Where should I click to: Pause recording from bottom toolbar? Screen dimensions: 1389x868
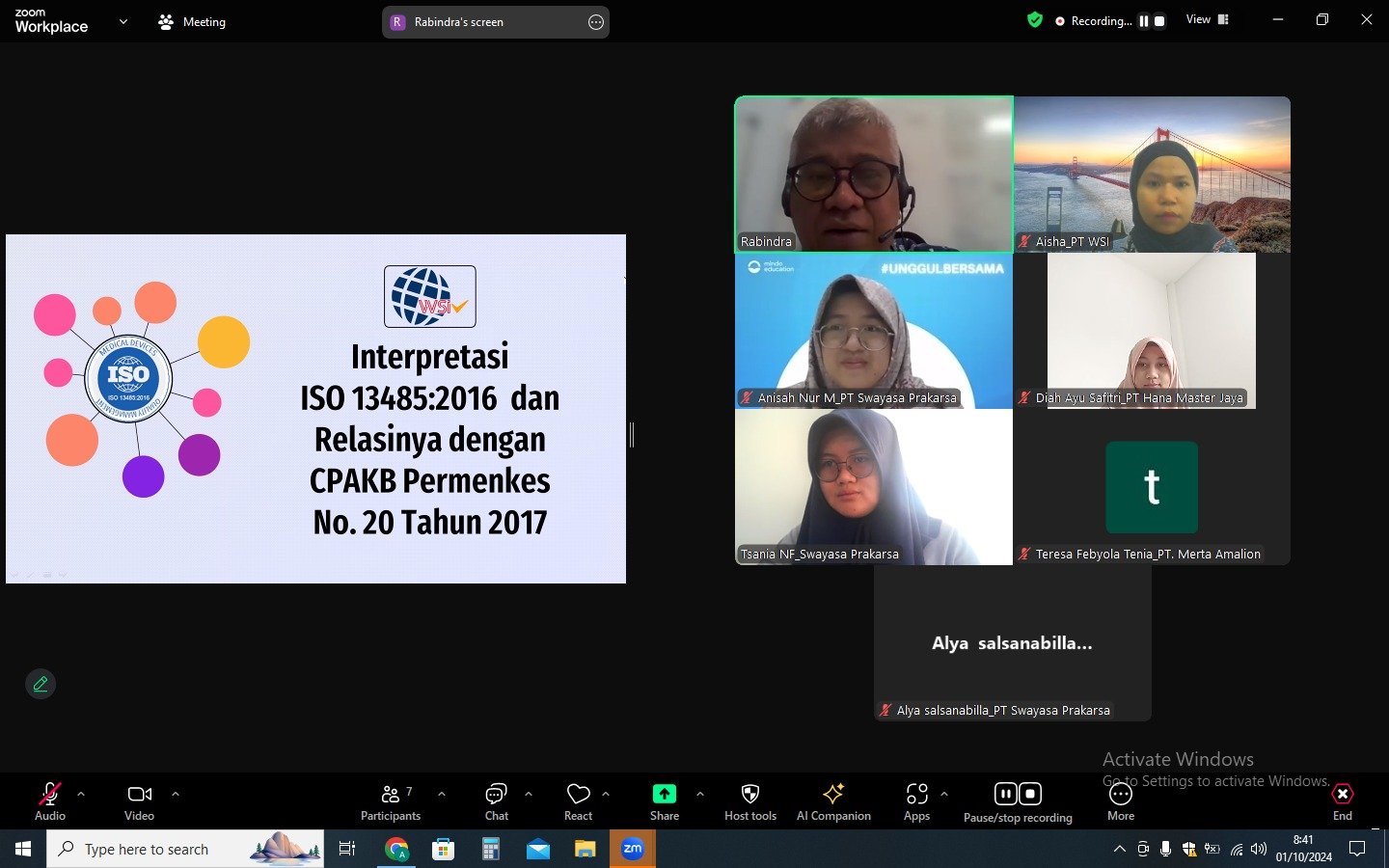[1005, 794]
